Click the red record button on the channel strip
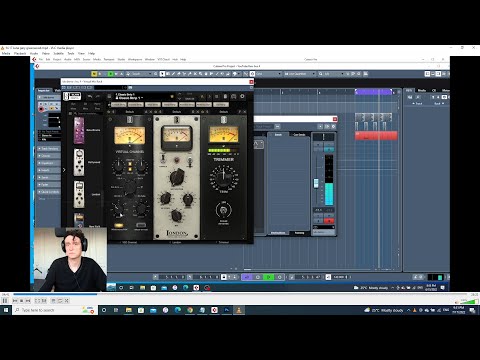The image size is (480, 360). tap(329, 221)
